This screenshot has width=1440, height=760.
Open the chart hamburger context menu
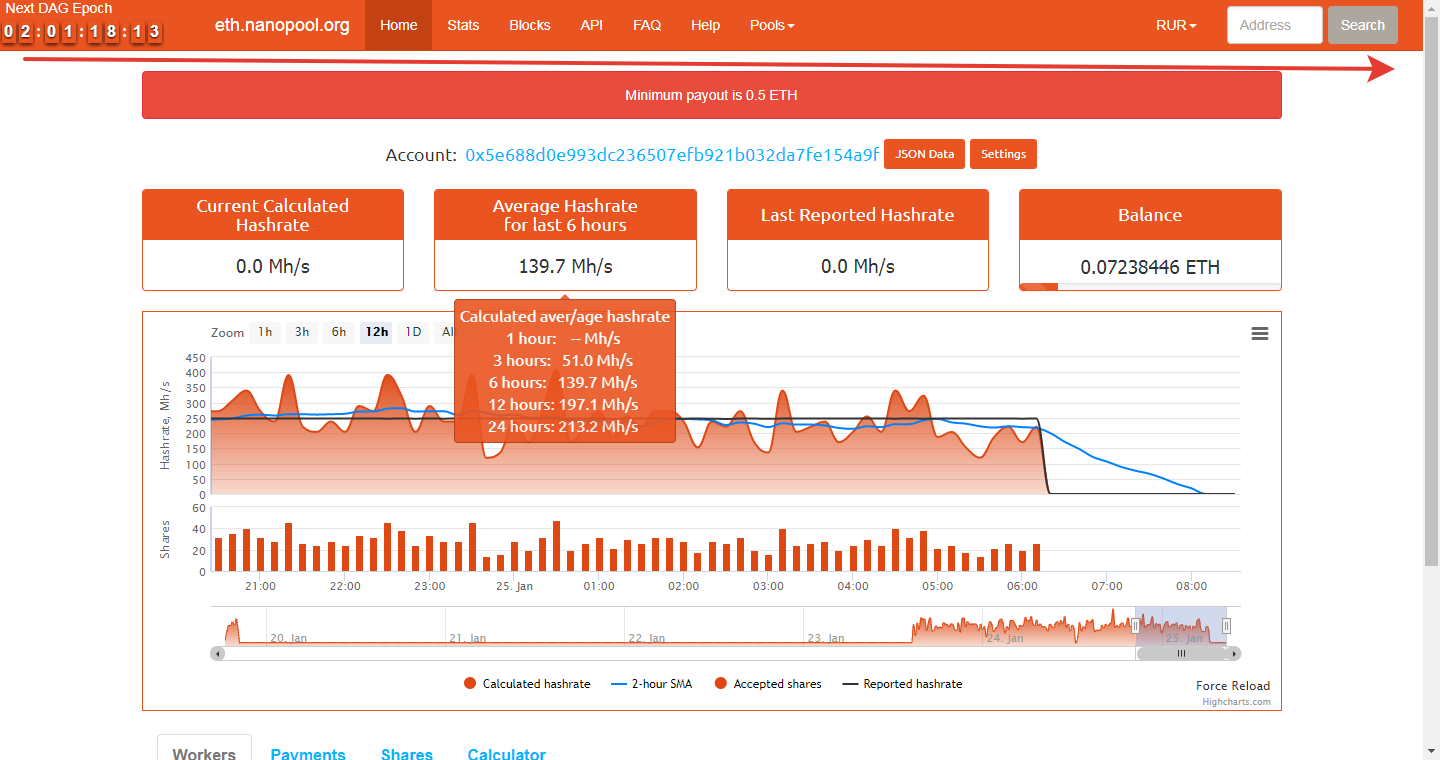click(1259, 334)
